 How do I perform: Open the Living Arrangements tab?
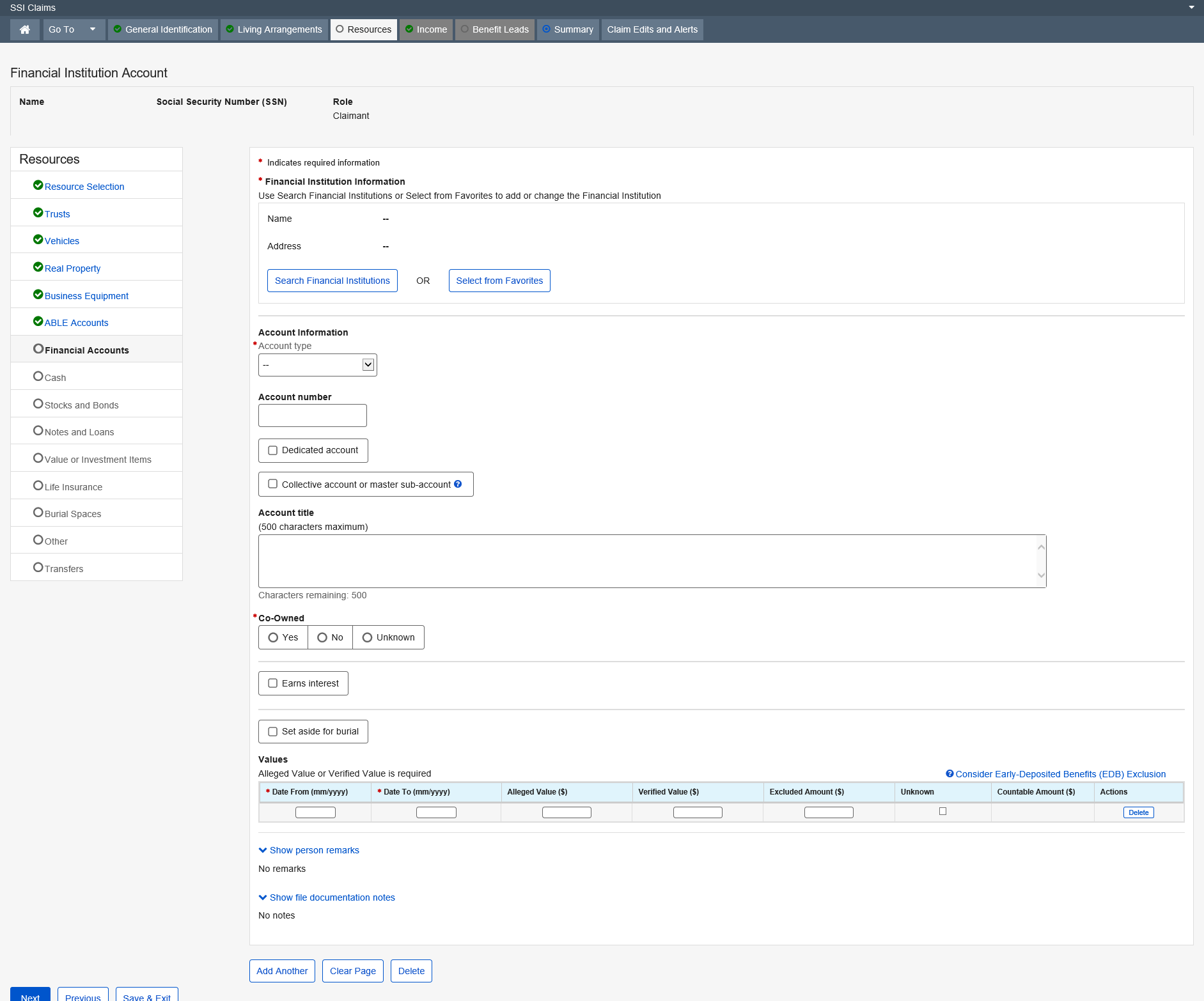pos(274,29)
